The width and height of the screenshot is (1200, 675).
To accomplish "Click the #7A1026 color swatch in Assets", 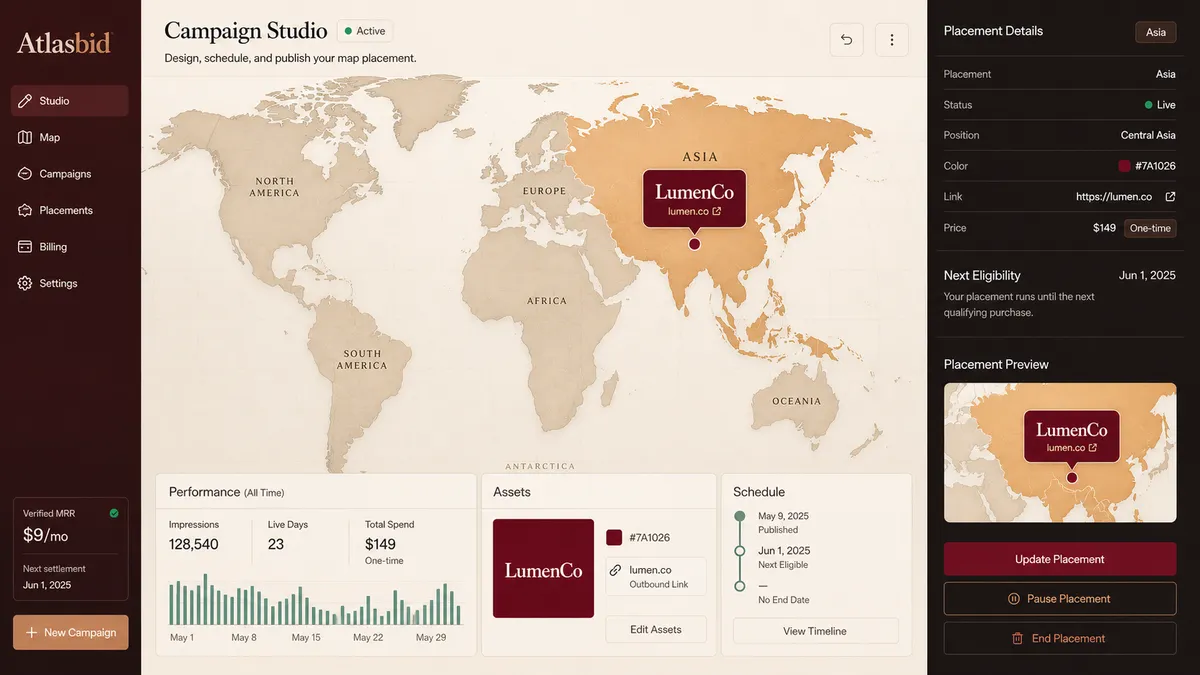I will (x=614, y=538).
